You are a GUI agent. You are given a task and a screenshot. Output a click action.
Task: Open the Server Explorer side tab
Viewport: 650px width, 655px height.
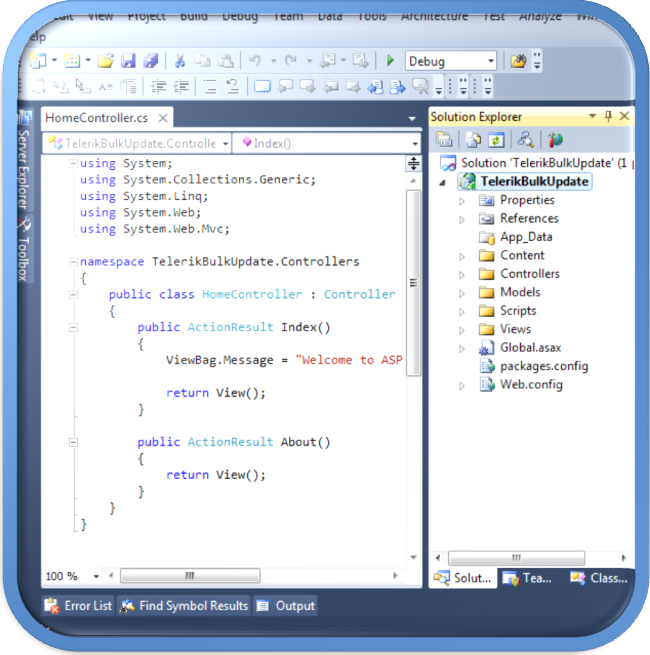click(24, 161)
